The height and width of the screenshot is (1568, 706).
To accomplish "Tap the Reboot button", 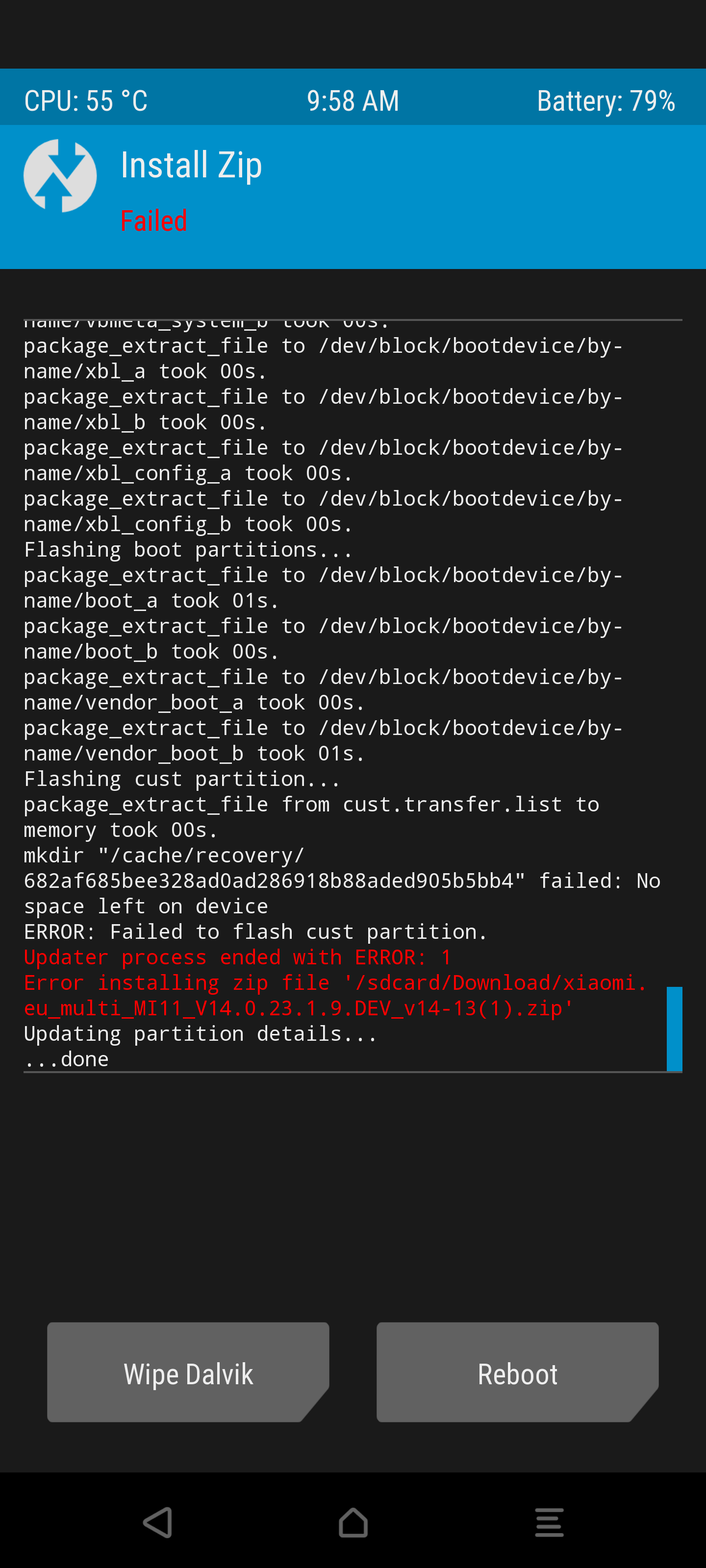I will point(517,1372).
